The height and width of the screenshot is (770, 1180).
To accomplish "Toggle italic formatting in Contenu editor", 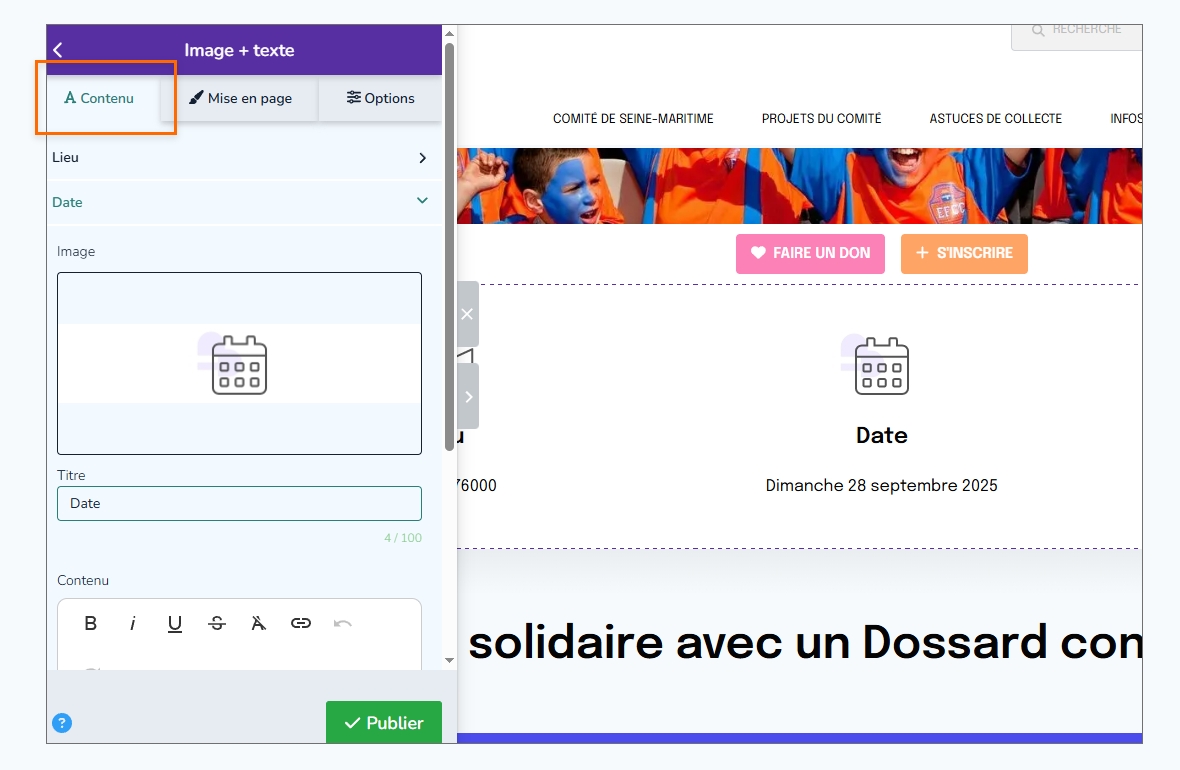I will pos(132,623).
